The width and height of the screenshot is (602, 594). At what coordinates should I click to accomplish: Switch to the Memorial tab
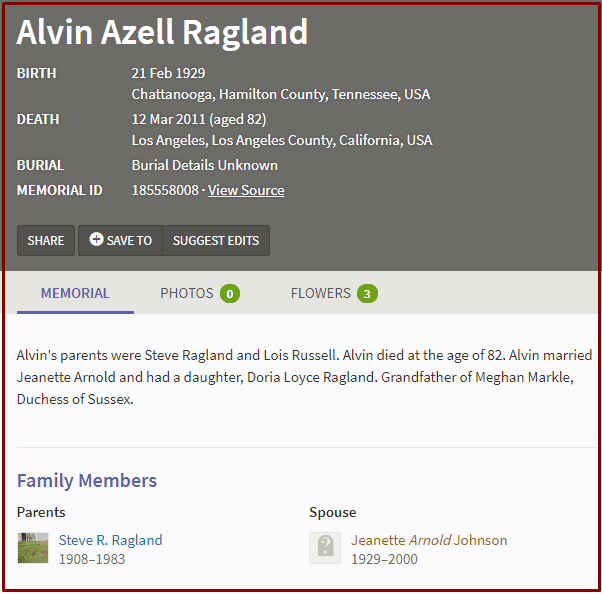[75, 293]
